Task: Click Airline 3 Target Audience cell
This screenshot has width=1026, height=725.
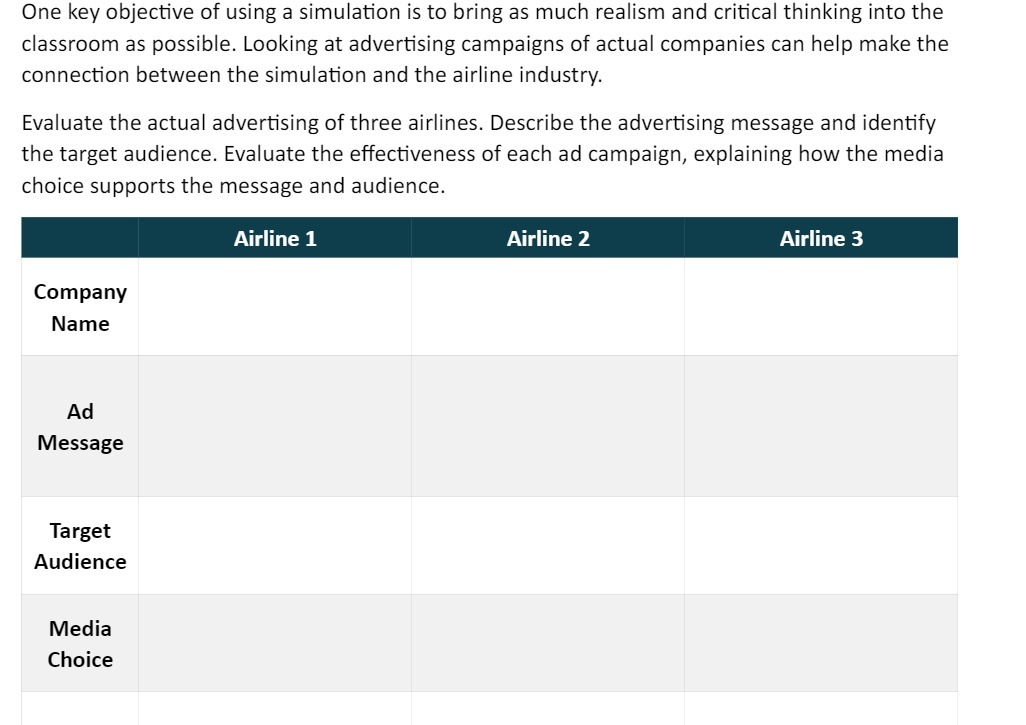Action: 821,546
